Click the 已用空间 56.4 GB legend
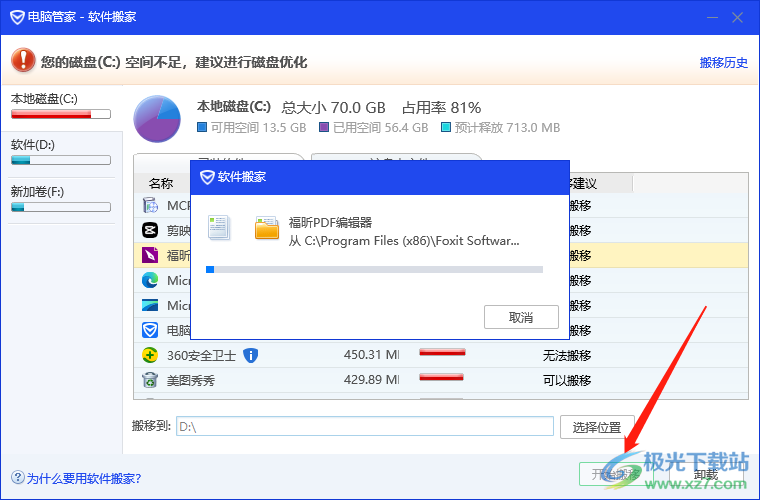The image size is (760, 500). coord(374,127)
